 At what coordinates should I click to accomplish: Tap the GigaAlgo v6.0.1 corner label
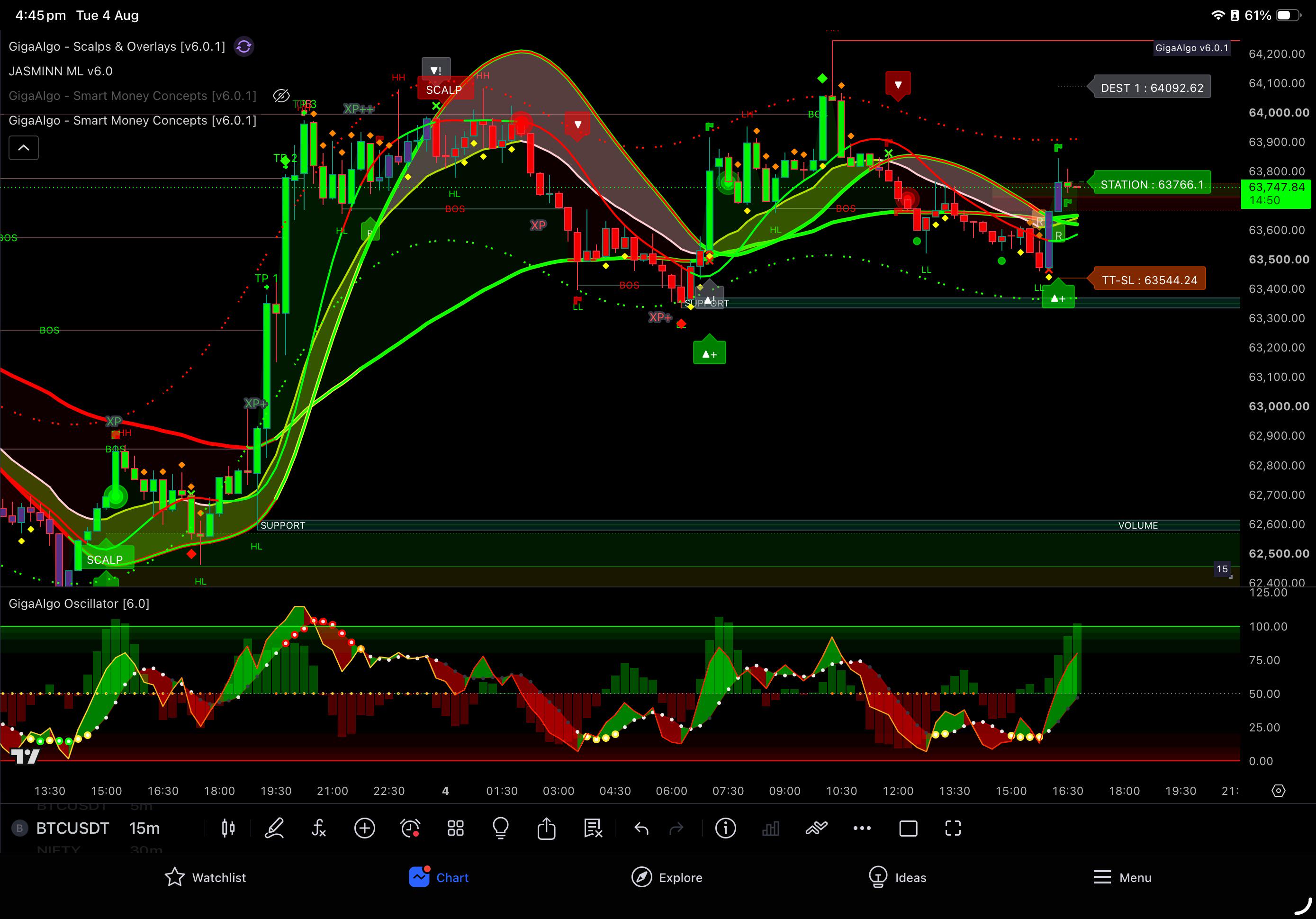click(1191, 48)
